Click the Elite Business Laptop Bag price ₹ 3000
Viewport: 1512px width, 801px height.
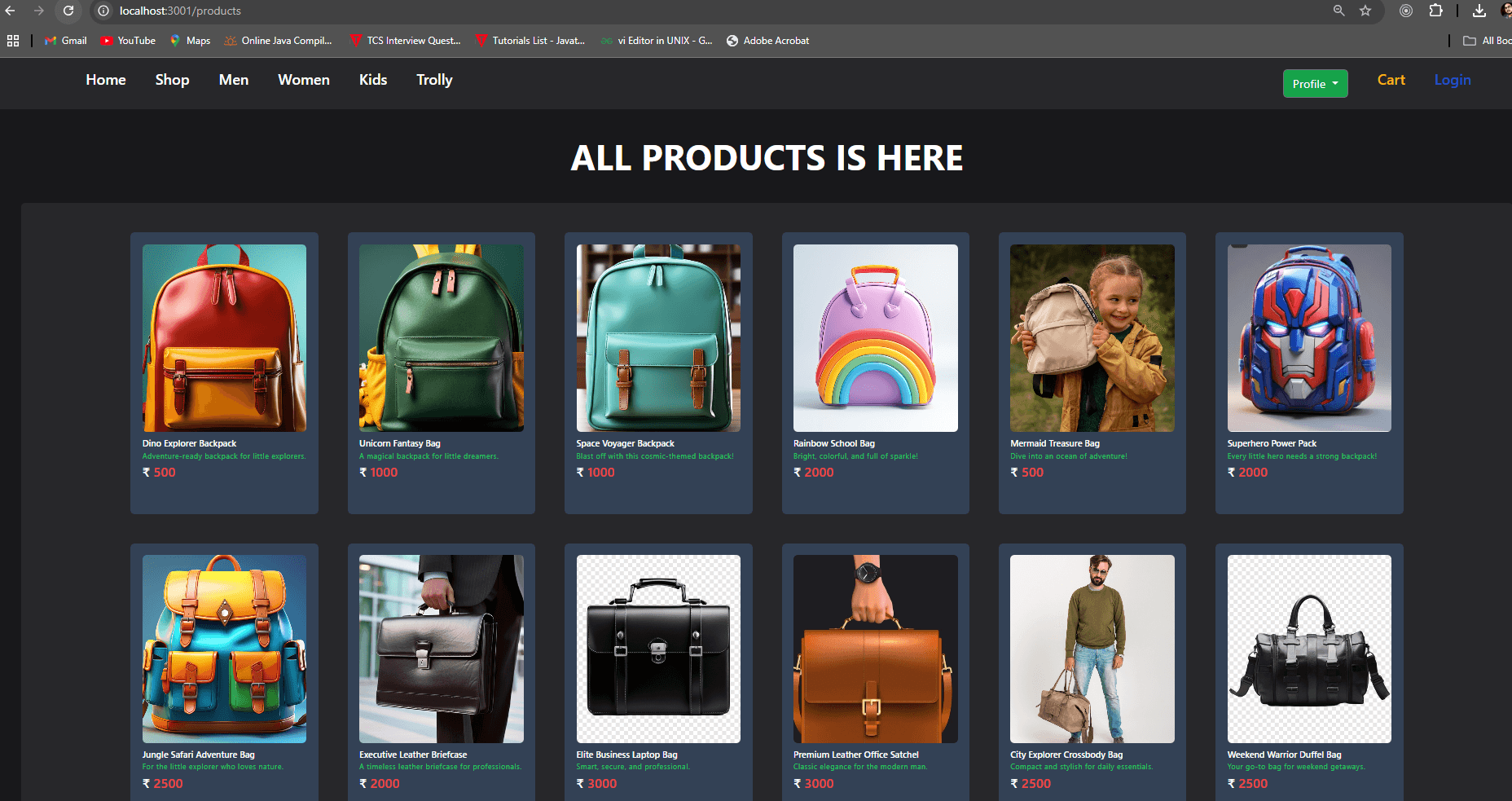[x=597, y=784]
